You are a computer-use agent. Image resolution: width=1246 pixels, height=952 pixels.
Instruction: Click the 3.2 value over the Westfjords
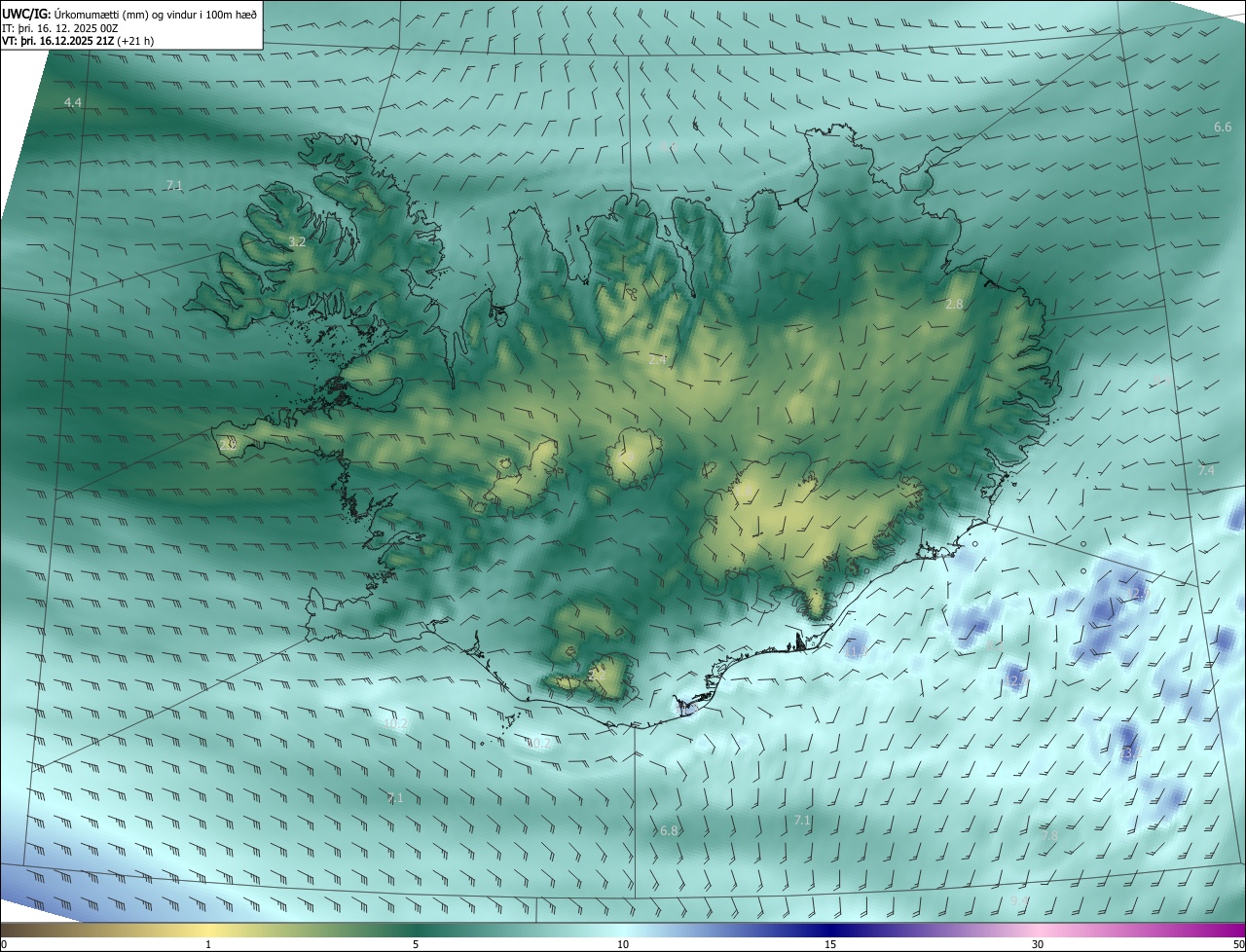pos(297,241)
